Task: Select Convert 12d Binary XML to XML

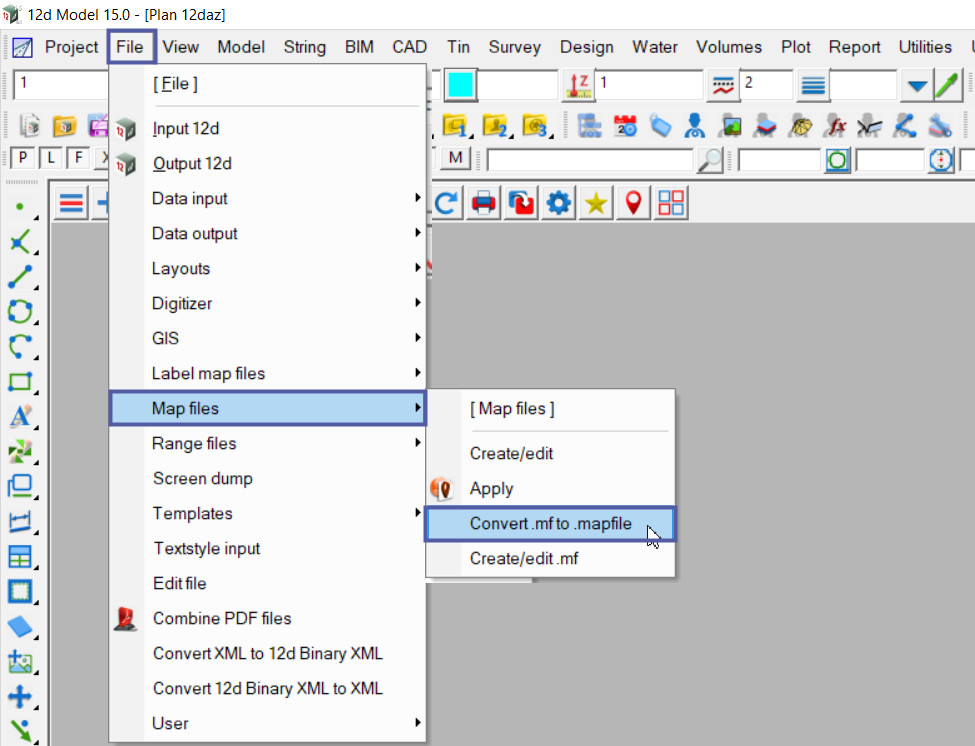Action: 267,688
